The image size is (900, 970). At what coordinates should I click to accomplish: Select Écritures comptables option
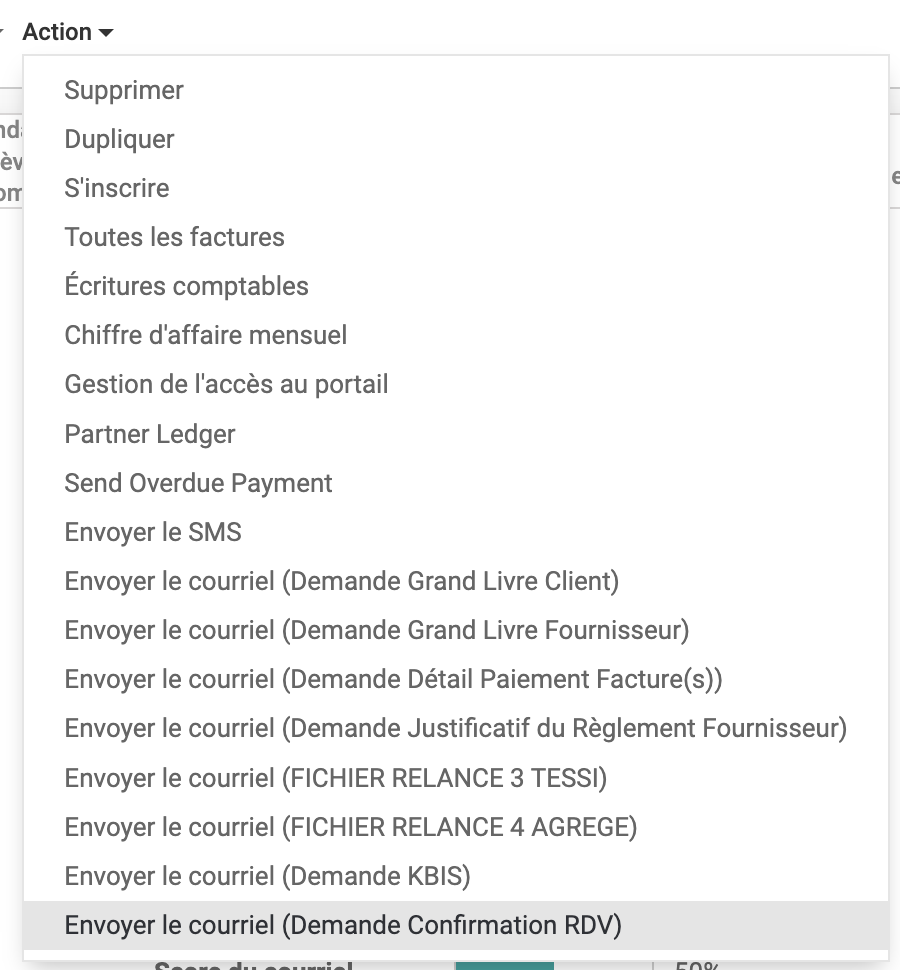pos(456,286)
